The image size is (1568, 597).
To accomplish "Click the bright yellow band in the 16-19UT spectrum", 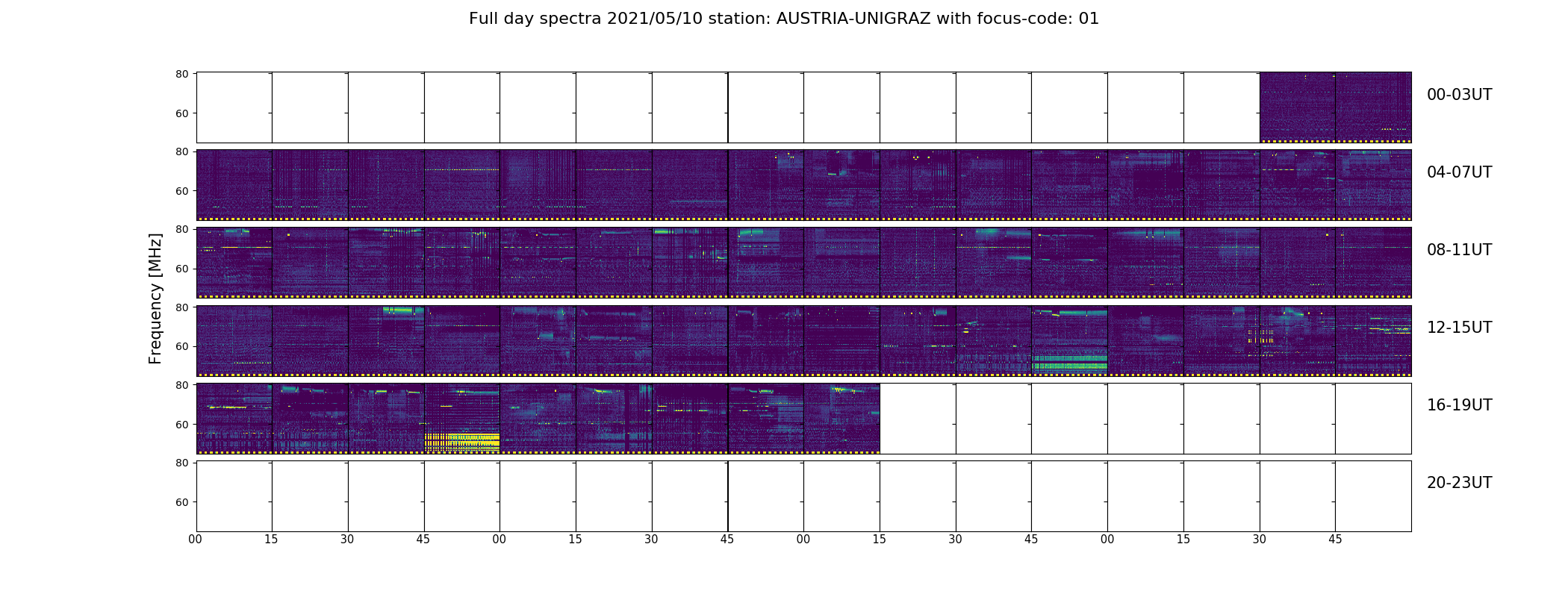I will tap(462, 440).
